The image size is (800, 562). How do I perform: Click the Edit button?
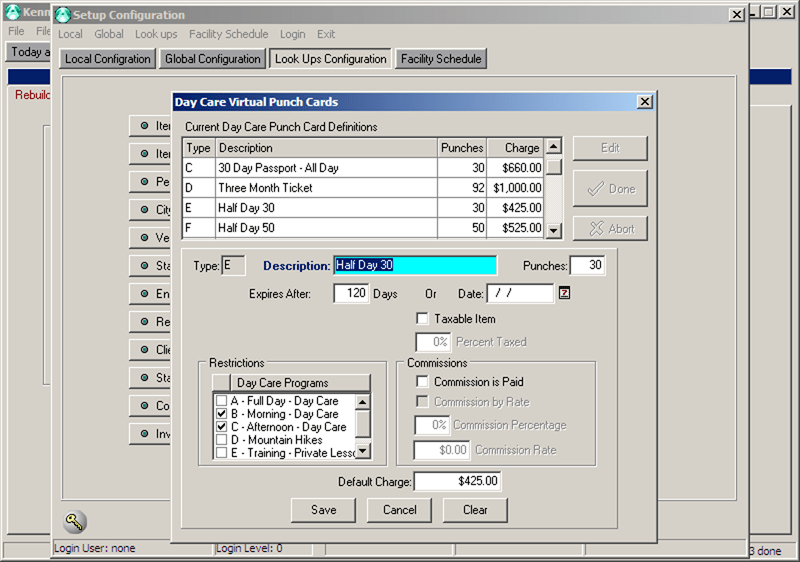pyautogui.click(x=610, y=148)
